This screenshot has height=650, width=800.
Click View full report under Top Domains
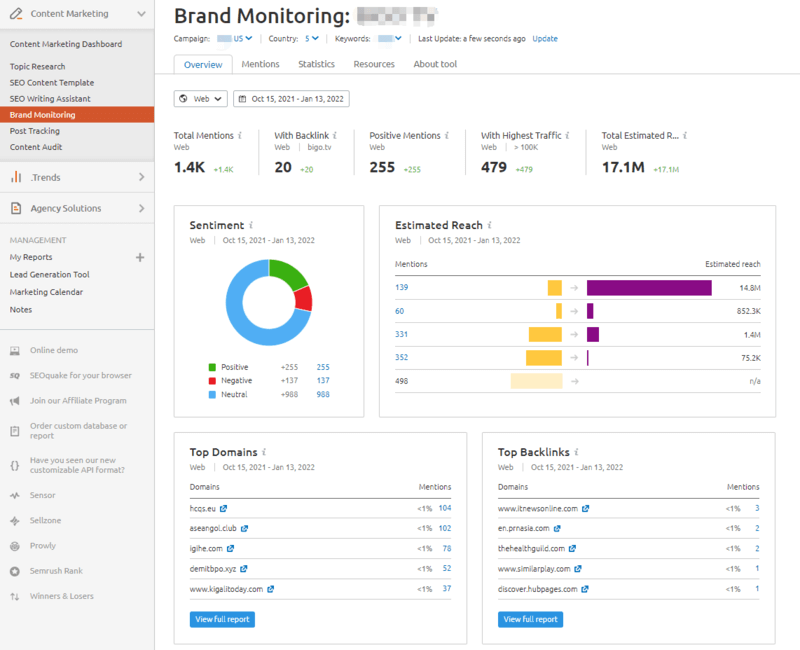pos(222,619)
